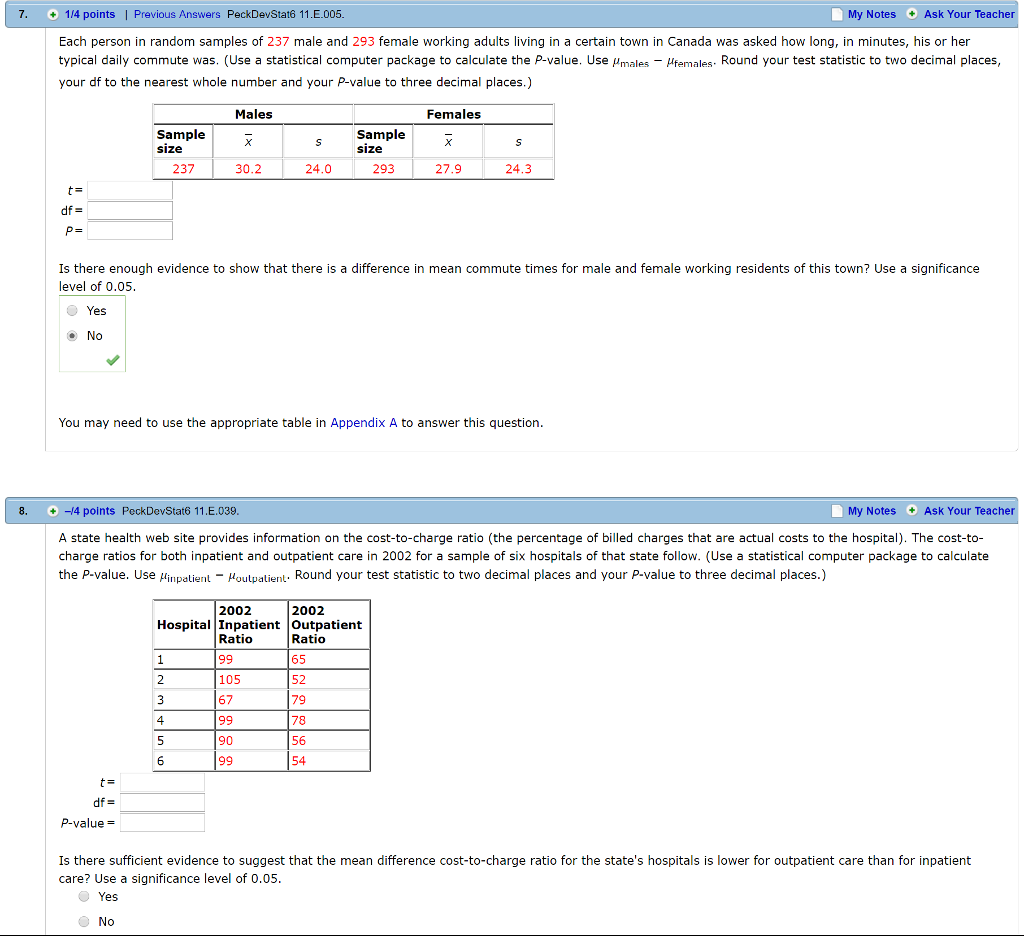
Task: Click 2002 Outpatient Ratio column header
Action: 327,625
